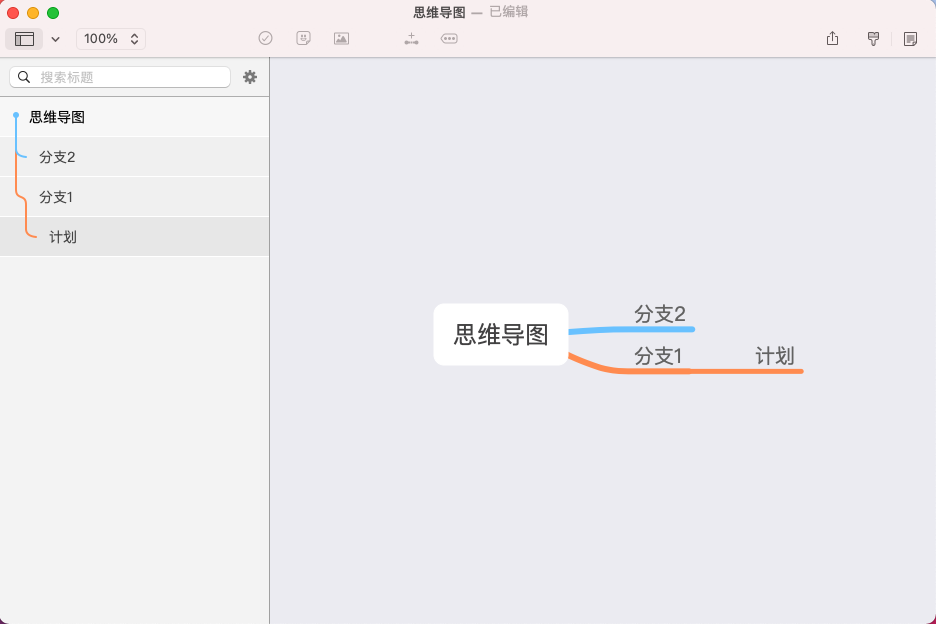This screenshot has width=936, height=624.
Task: Toggle the outline sidebar panel button
Action: pyautogui.click(x=24, y=39)
